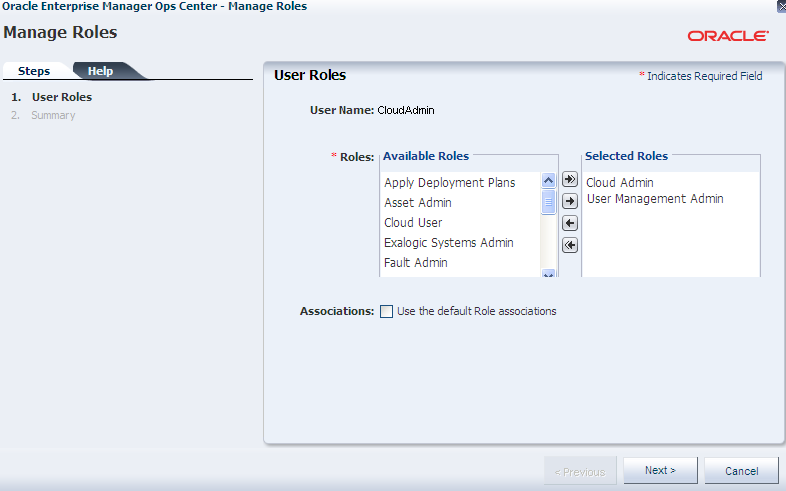Select Cloud Admin in Selected Roles
Image resolution: width=786 pixels, height=491 pixels.
pyautogui.click(x=620, y=183)
